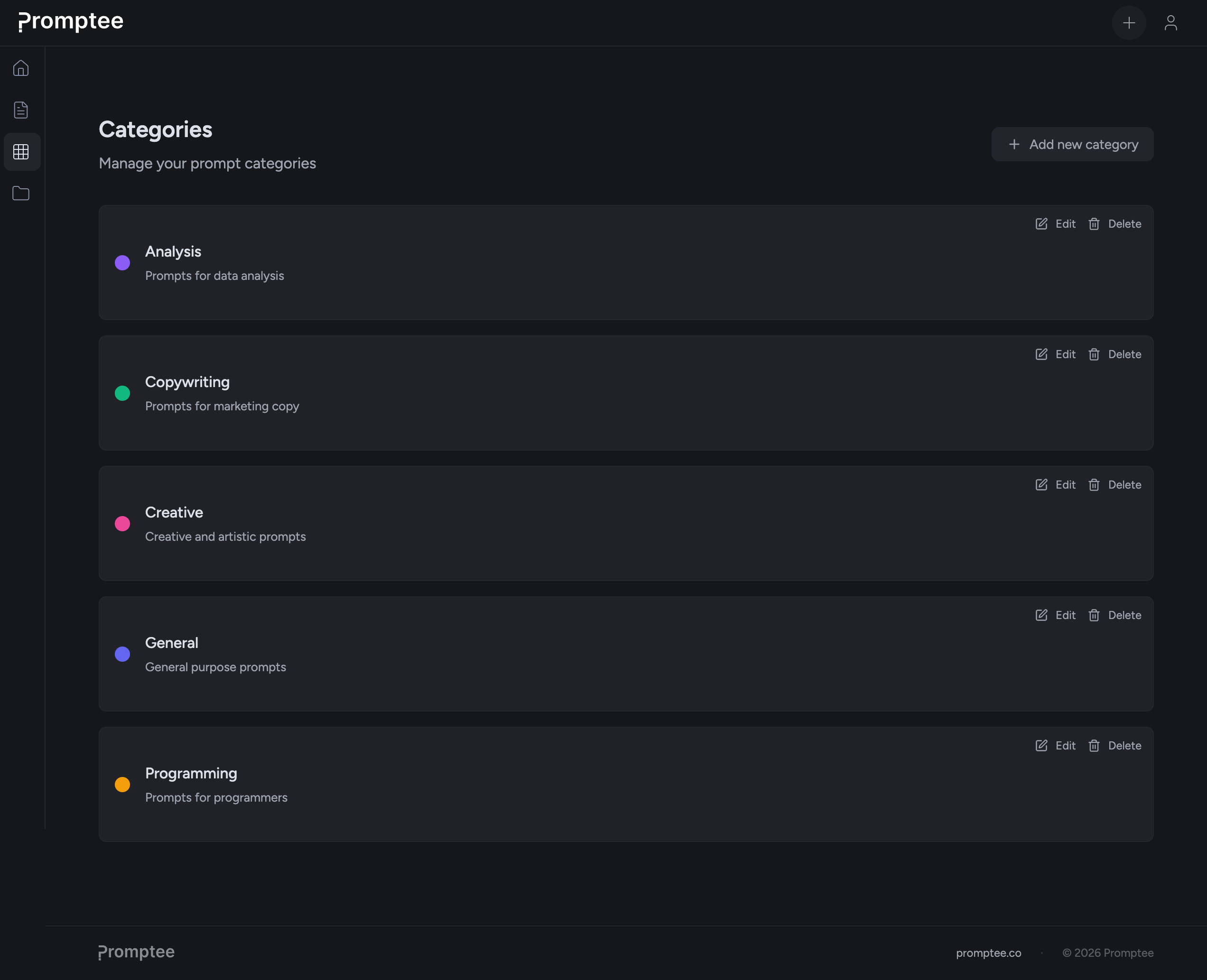This screenshot has height=980, width=1207.
Task: Click the Promptee logo in header
Action: tap(71, 21)
